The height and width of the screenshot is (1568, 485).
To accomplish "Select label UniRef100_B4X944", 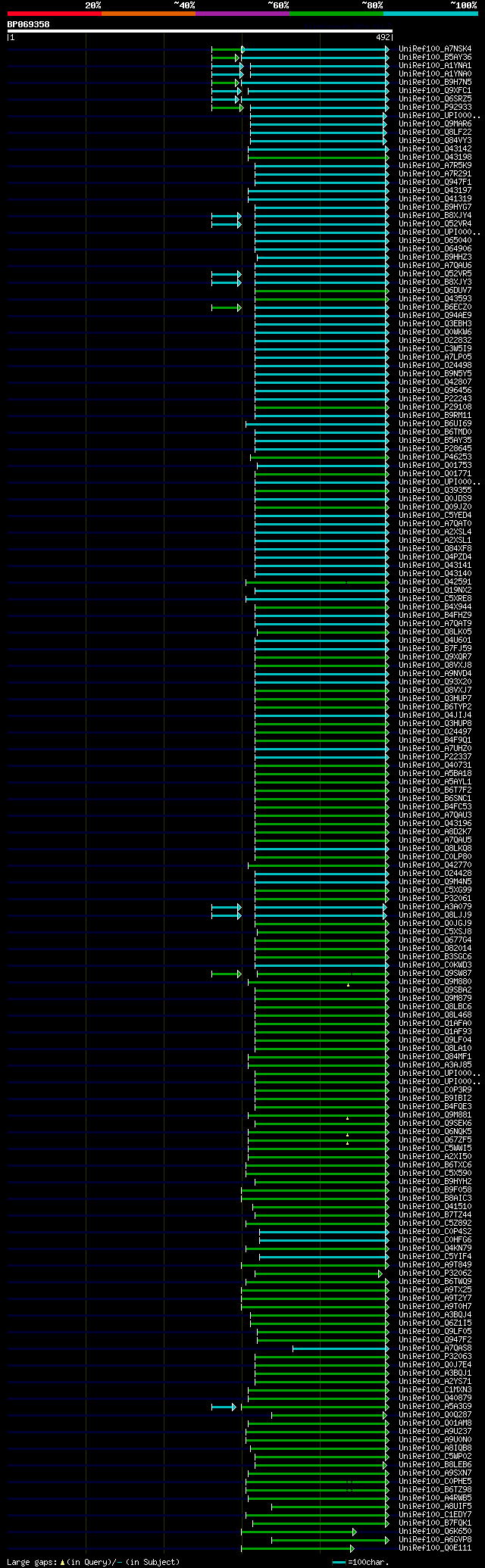I will [435, 607].
